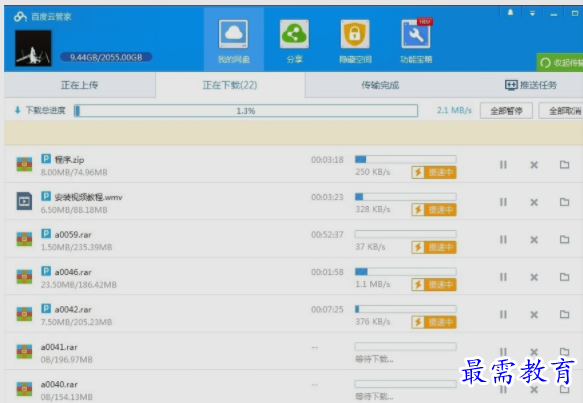Select the file name 安装视频教程.wmv
The height and width of the screenshot is (403, 583).
[x=88, y=197]
